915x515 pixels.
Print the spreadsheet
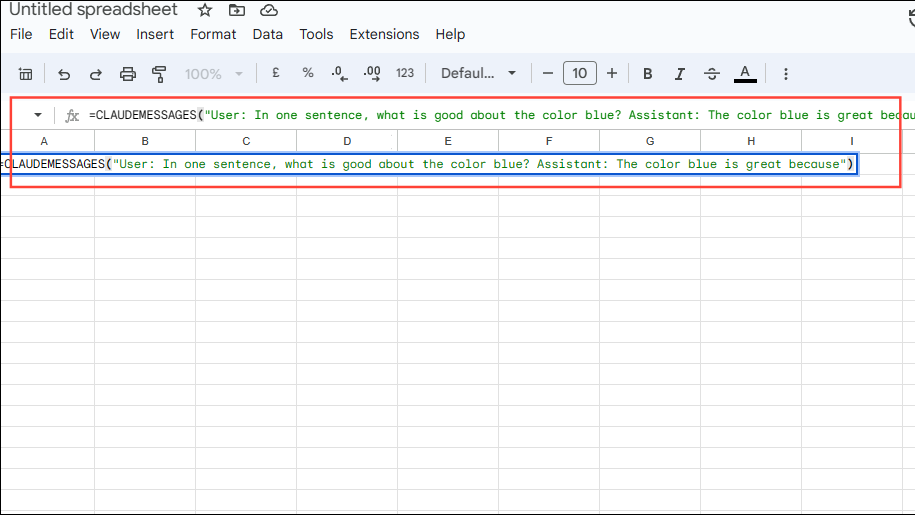click(128, 74)
